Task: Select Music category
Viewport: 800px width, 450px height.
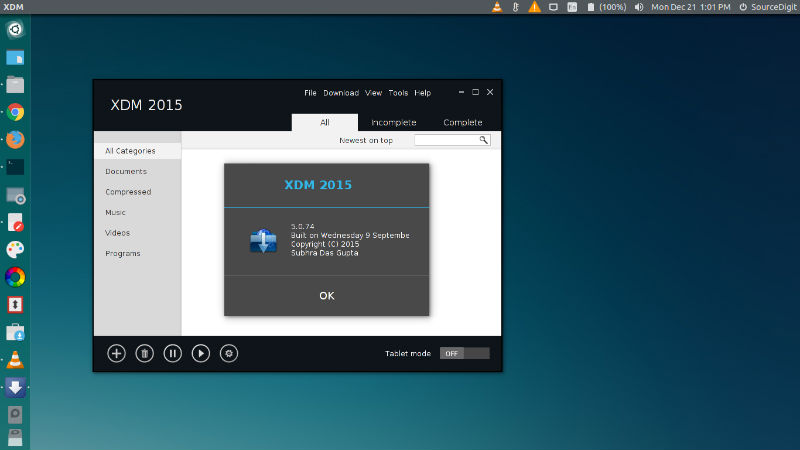Action: (x=115, y=212)
